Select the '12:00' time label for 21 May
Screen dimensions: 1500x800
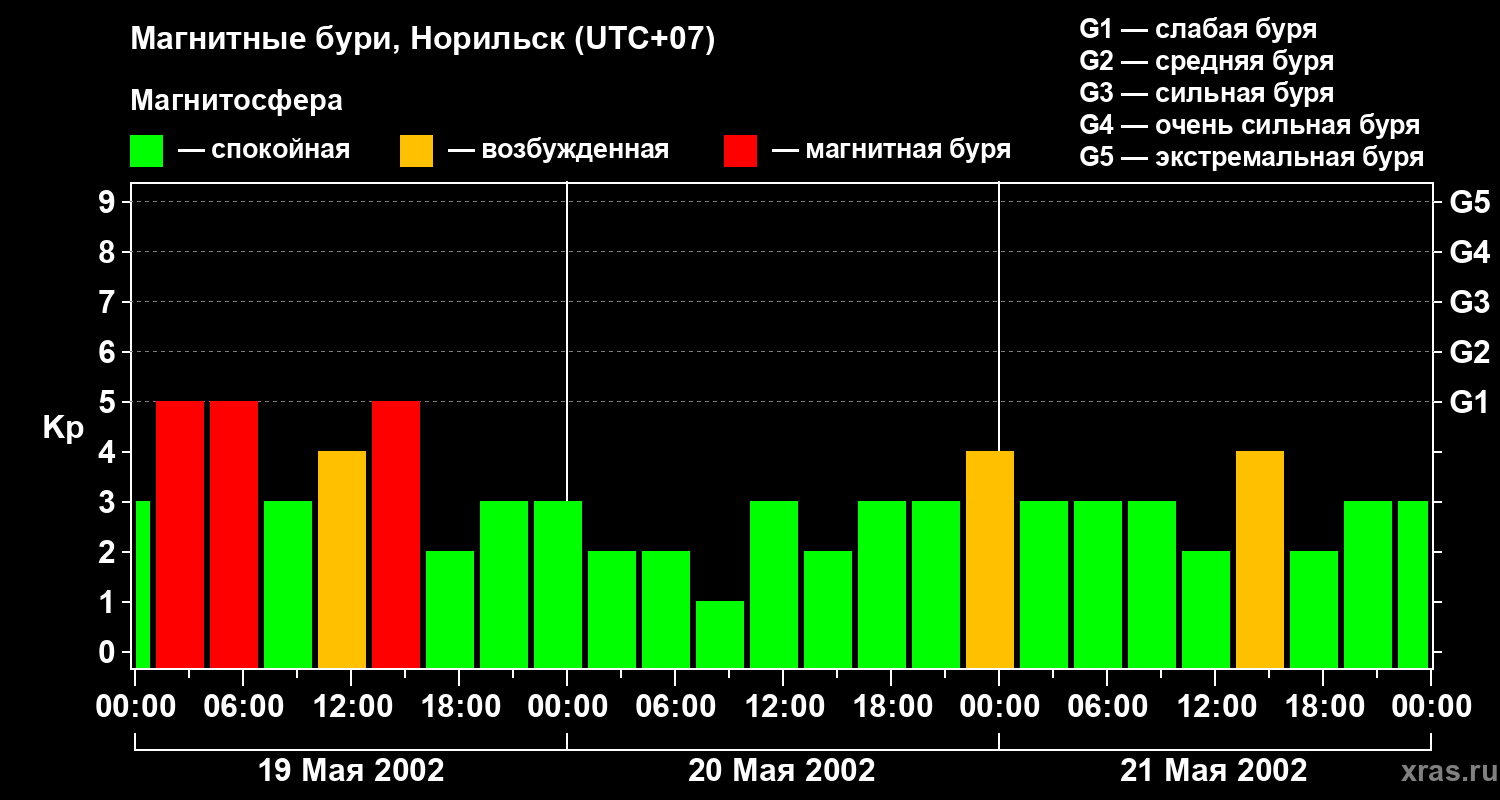pos(1215,707)
